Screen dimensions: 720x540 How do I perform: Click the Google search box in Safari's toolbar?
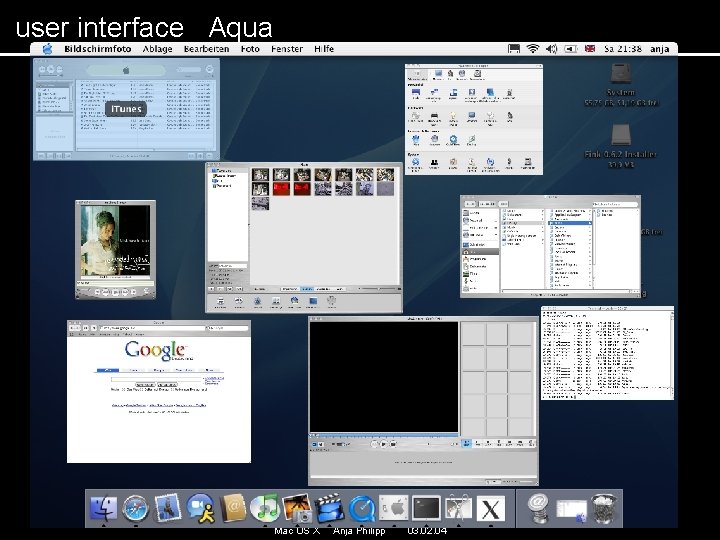pos(227,328)
